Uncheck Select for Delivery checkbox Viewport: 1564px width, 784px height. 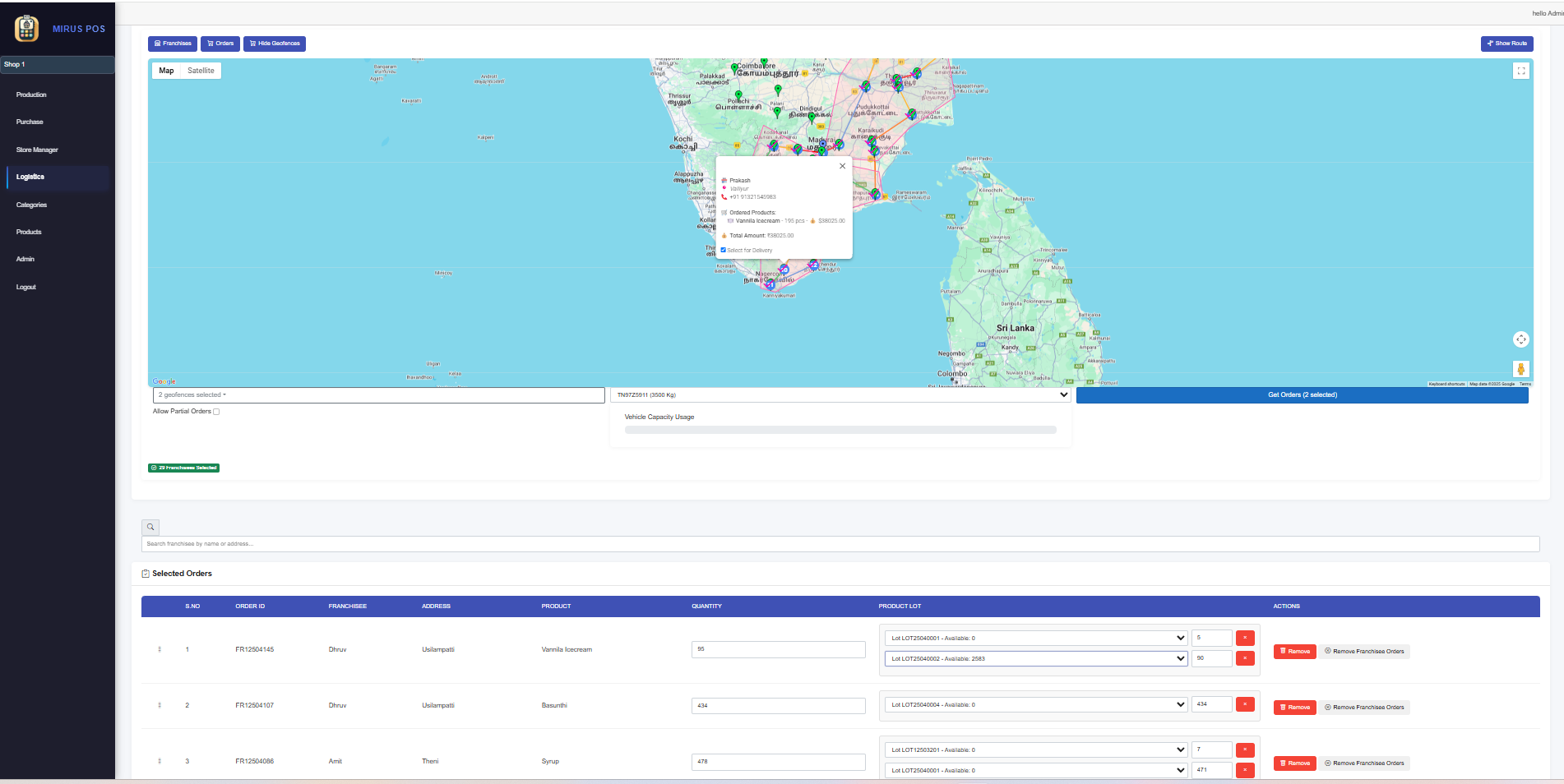tap(724, 251)
